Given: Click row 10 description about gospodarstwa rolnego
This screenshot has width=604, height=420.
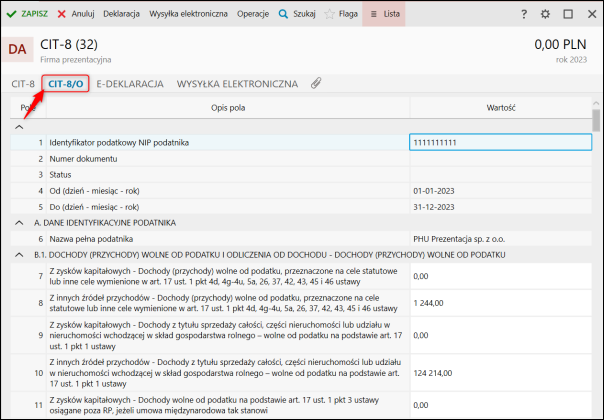Looking at the screenshot, I should (x=225, y=373).
